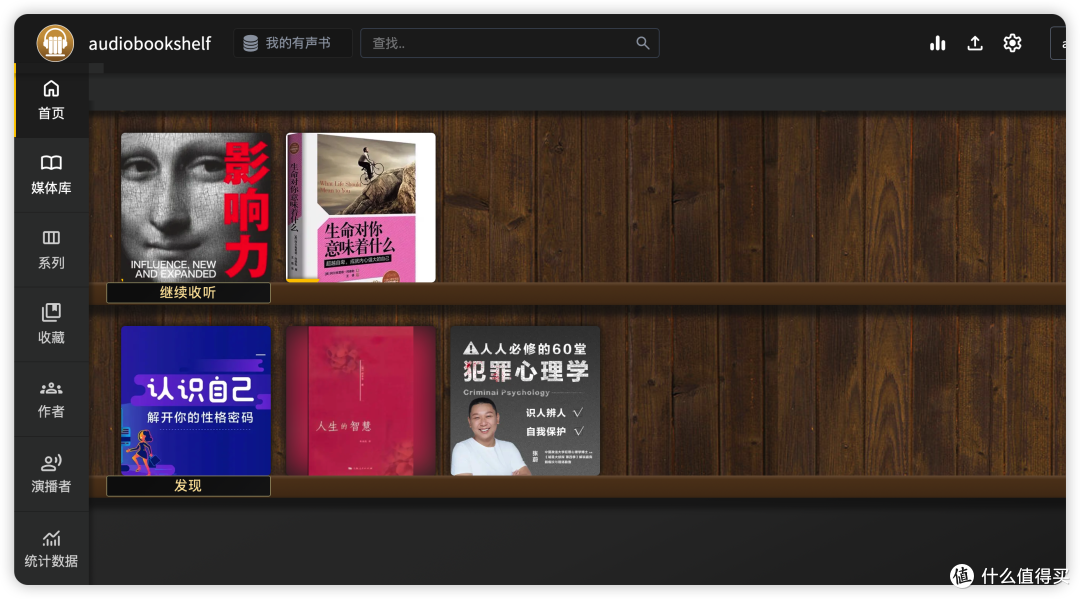Open the 人生的智慧 red book cover
This screenshot has width=1080, height=599.
click(x=361, y=401)
